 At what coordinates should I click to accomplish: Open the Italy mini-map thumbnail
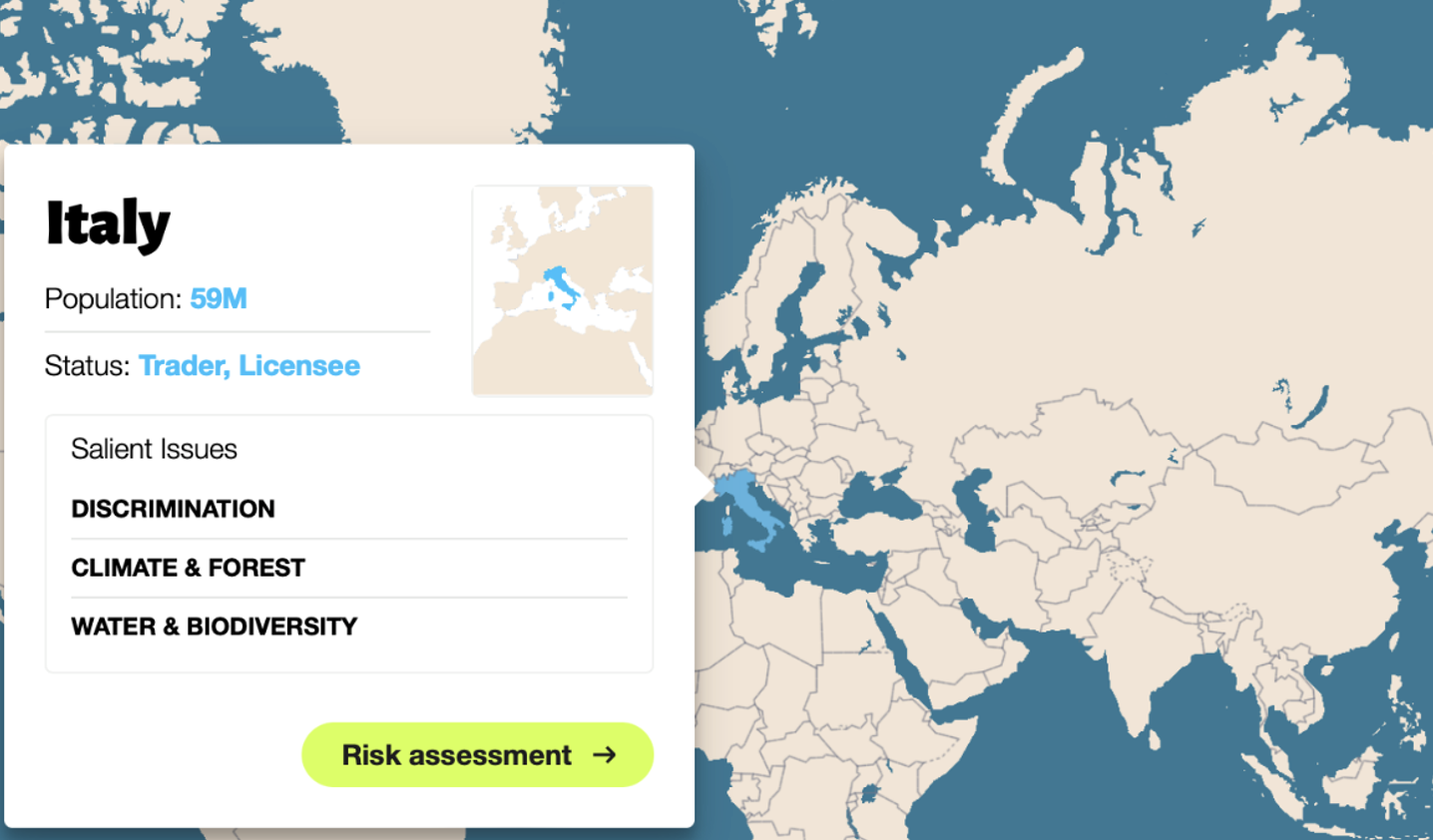563,290
